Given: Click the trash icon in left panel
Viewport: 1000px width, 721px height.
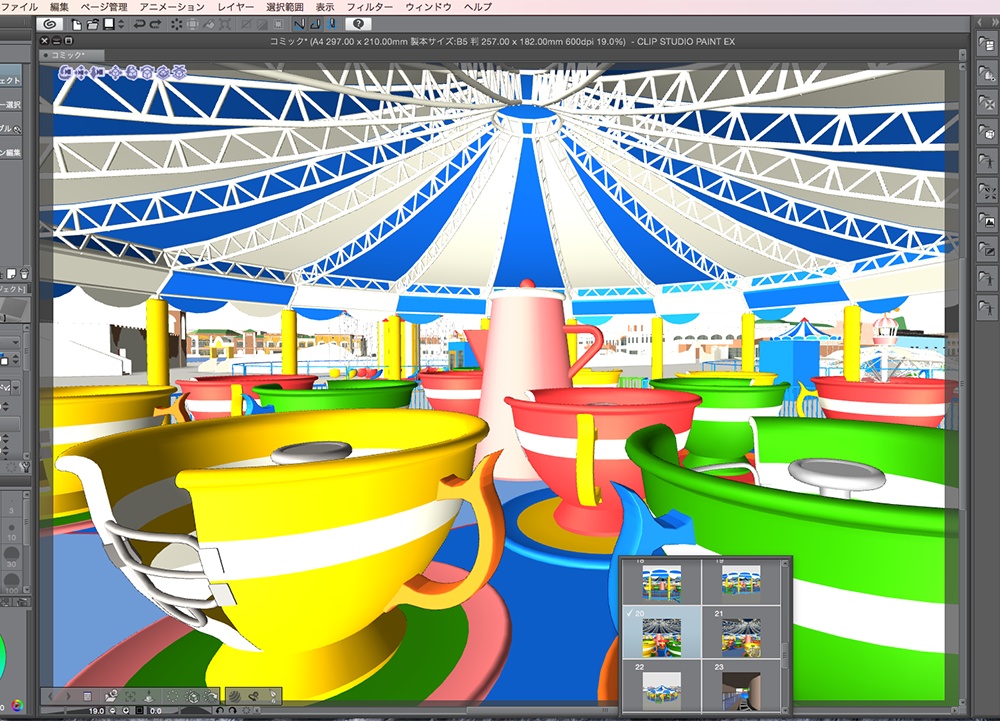Looking at the screenshot, I should coord(24,273).
